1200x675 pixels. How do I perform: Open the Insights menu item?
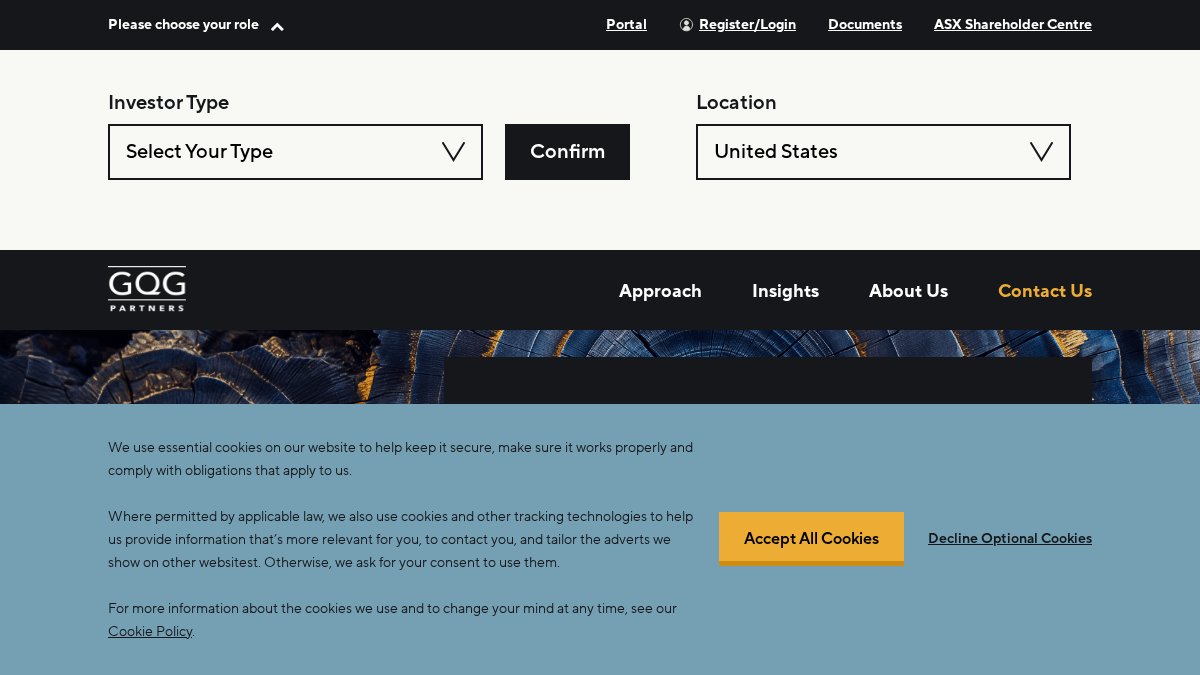(785, 291)
